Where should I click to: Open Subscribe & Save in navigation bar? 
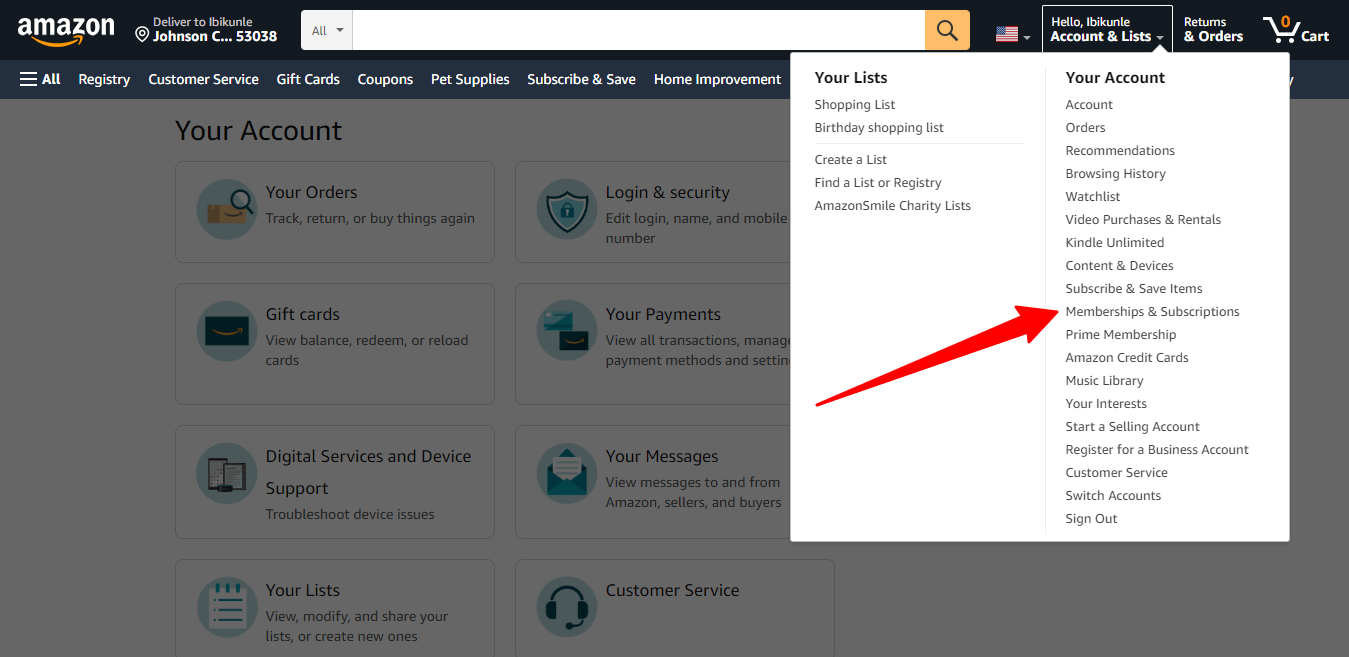tap(581, 79)
